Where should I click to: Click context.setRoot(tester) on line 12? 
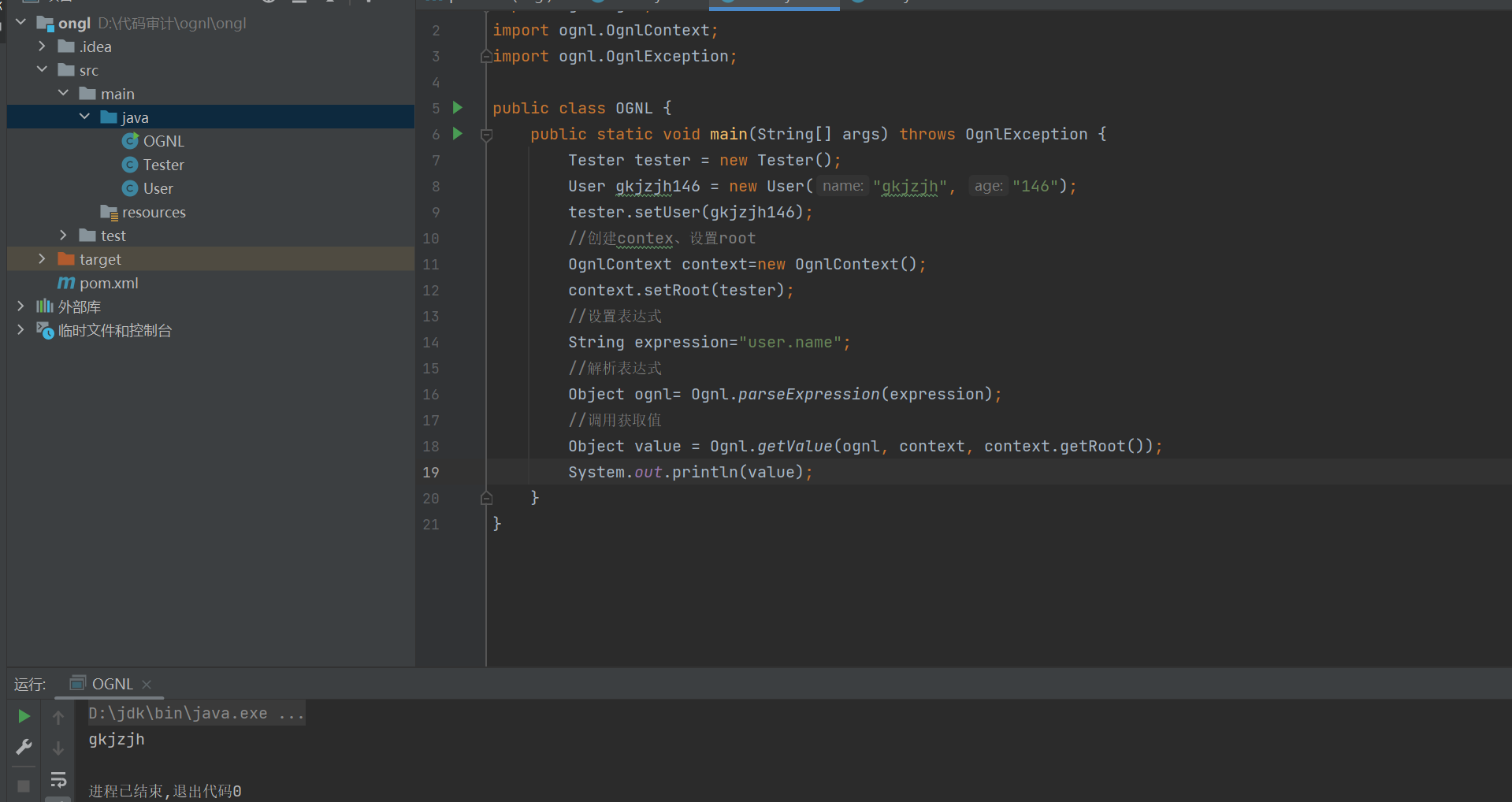tap(681, 290)
